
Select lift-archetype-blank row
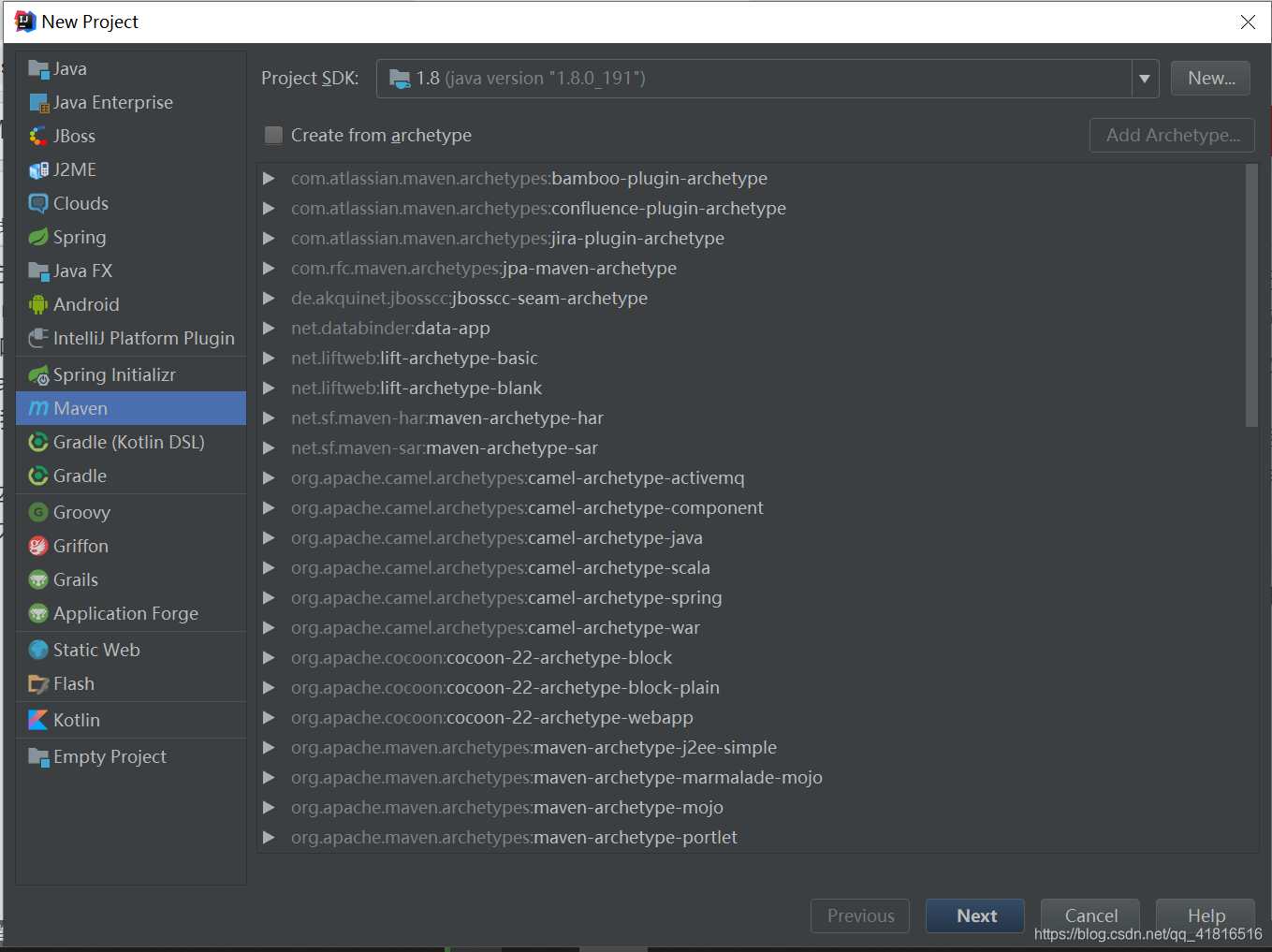point(752,388)
